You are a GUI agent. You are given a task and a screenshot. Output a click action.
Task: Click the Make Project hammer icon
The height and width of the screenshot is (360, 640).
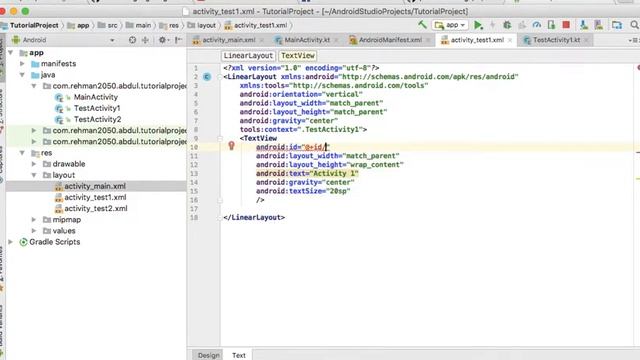click(422, 25)
